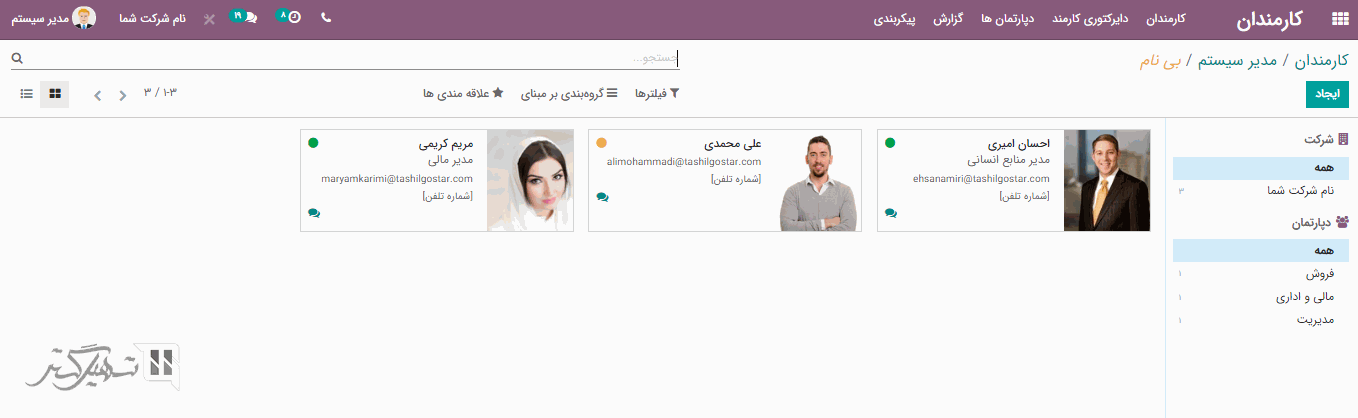Image resolution: width=1358 pixels, height=418 pixels.
Task: Switch to list view
Action: coord(26,94)
